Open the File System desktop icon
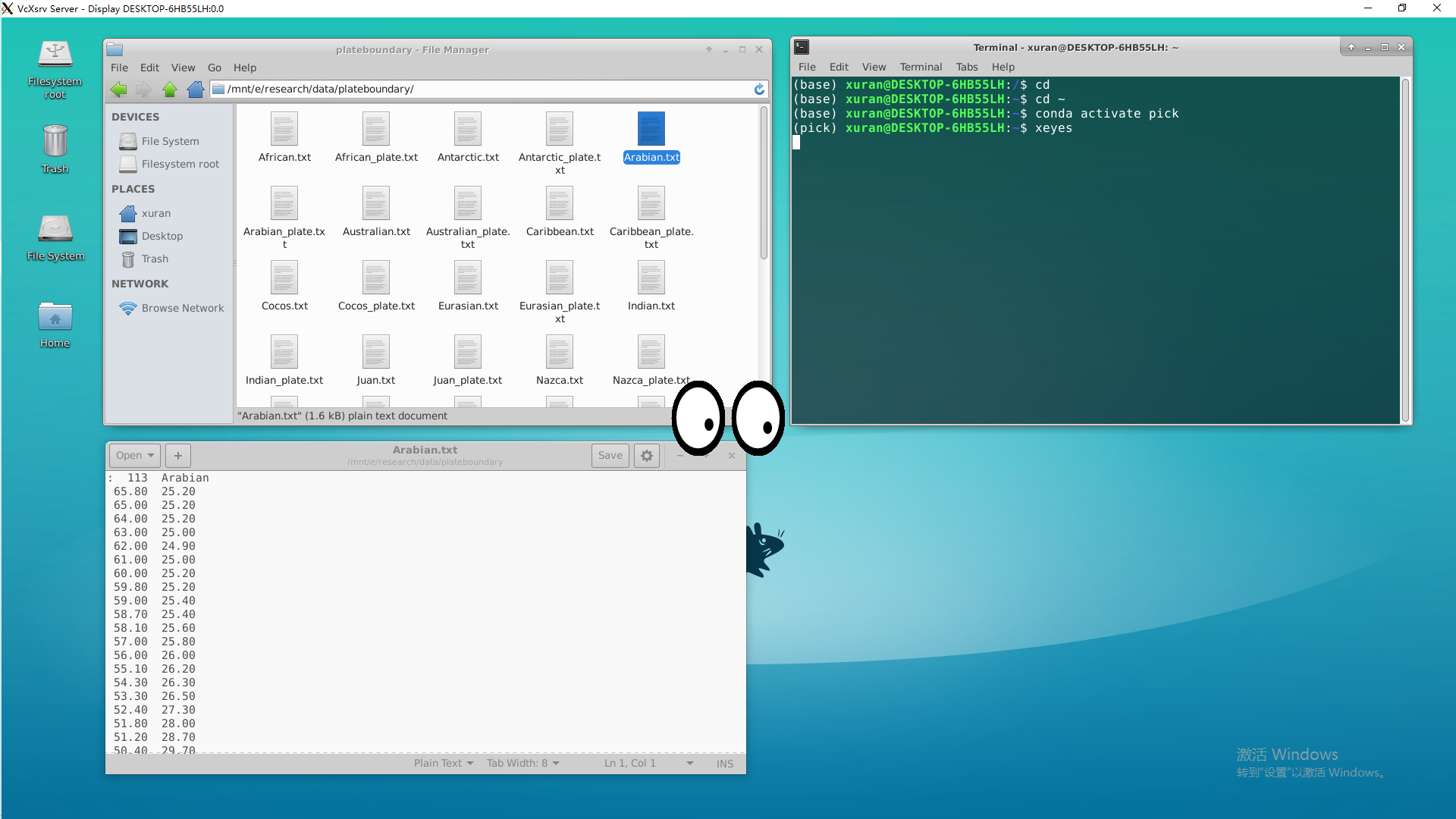The image size is (1456, 819). coord(55,237)
